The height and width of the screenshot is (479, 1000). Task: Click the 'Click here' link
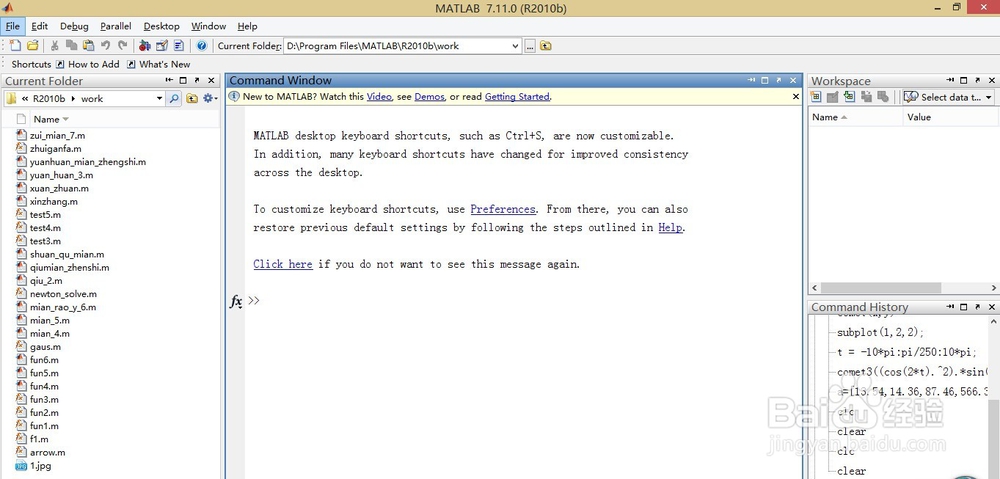283,264
